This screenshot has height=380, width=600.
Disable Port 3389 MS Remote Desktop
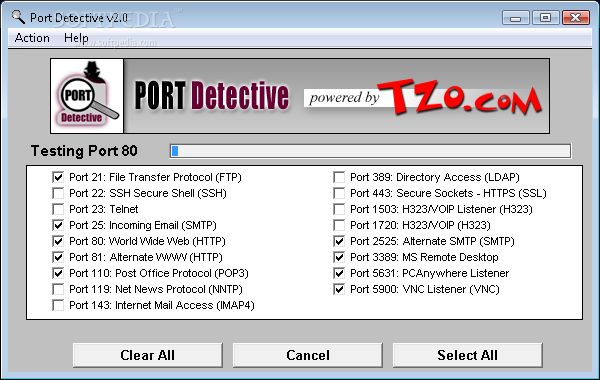click(x=339, y=257)
